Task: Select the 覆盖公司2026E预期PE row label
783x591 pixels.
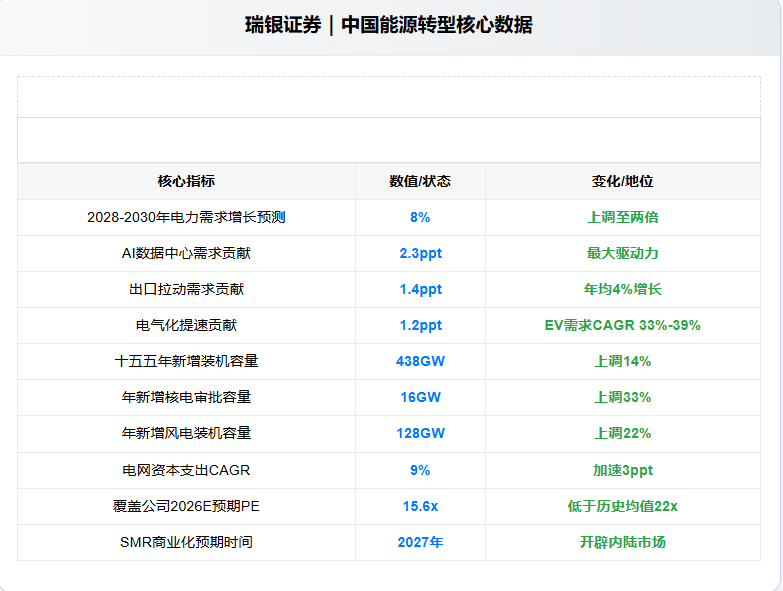Action: coord(186,506)
